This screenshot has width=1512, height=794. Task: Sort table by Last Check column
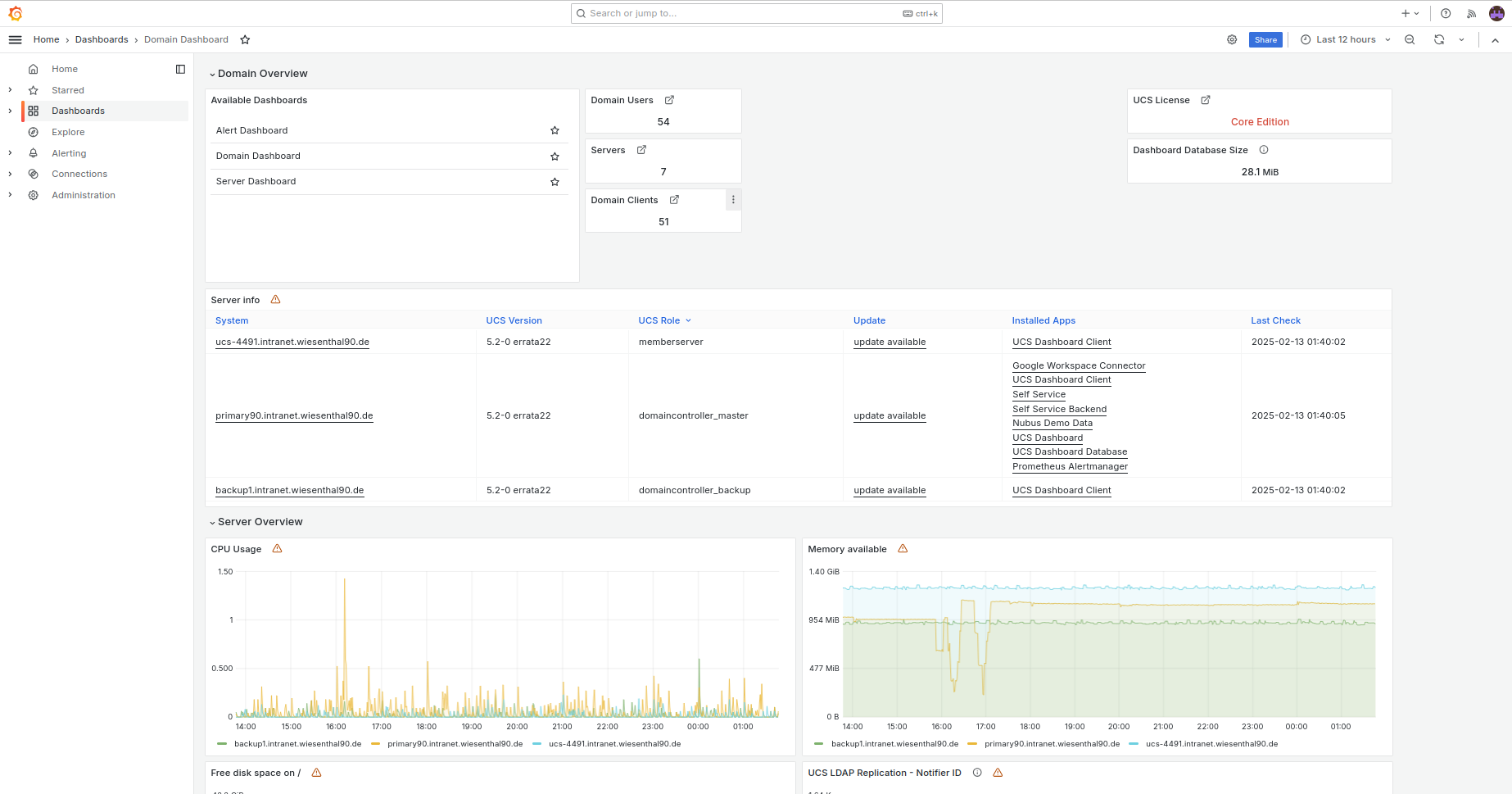1275,320
